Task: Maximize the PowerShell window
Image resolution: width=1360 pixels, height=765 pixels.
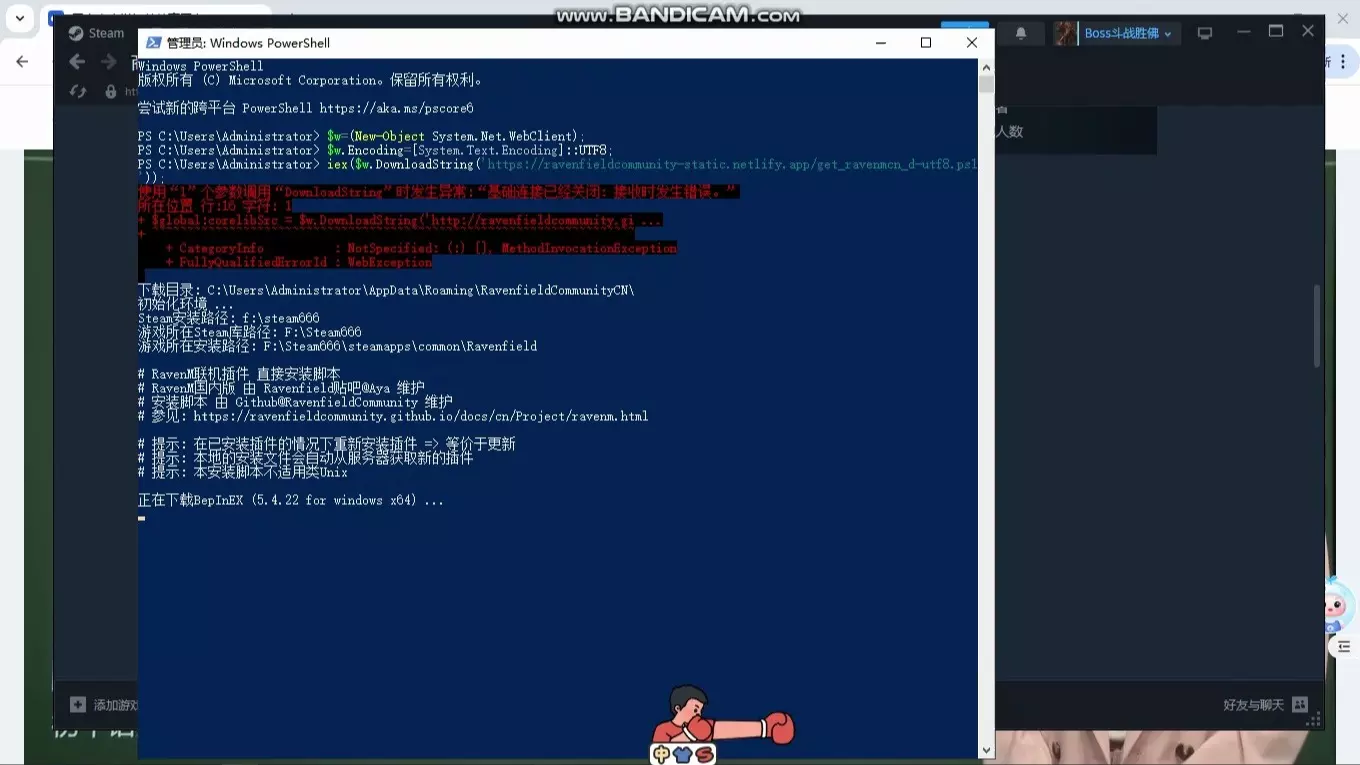Action: tap(926, 43)
